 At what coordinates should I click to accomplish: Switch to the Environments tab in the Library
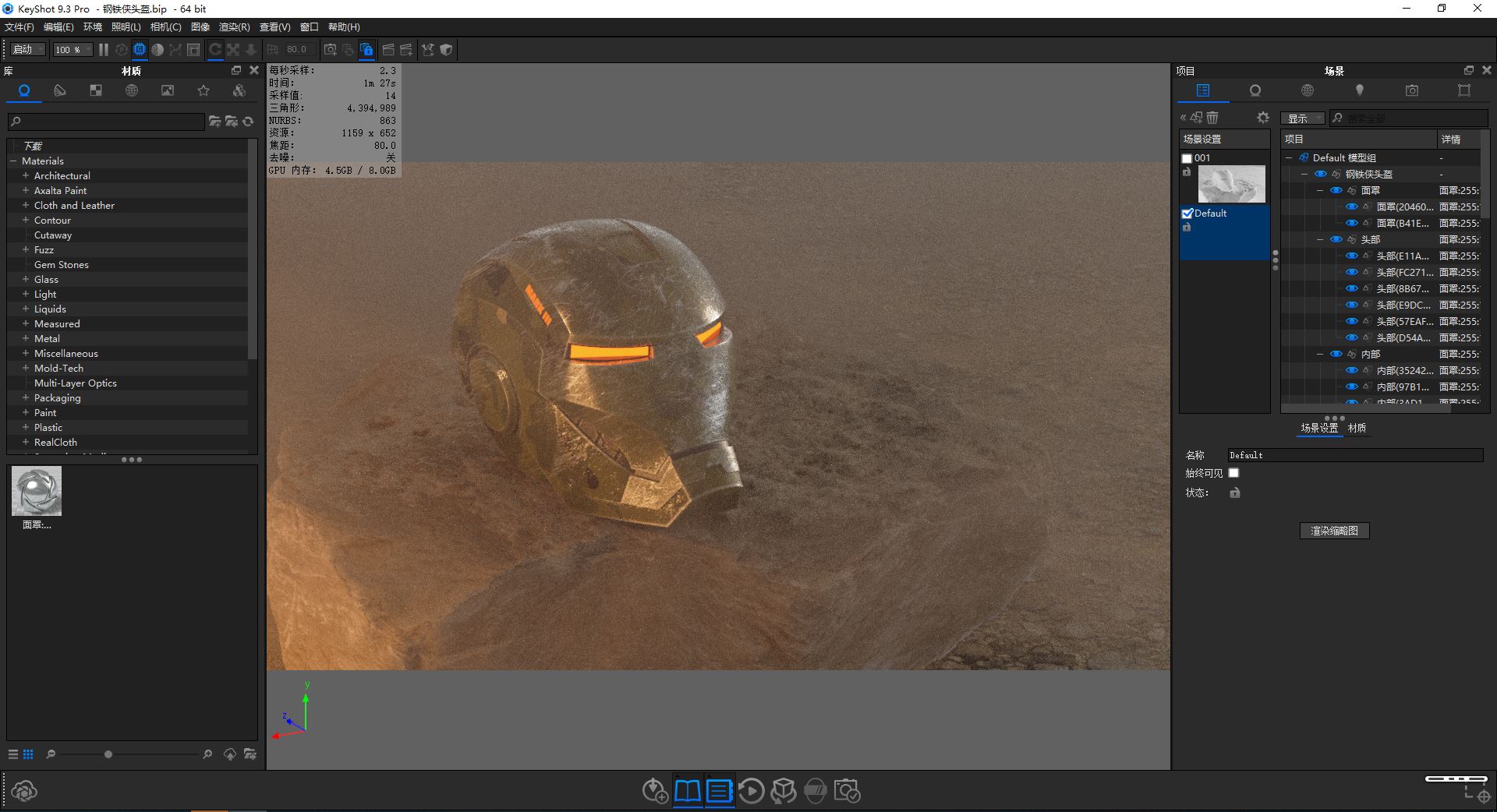pos(132,90)
